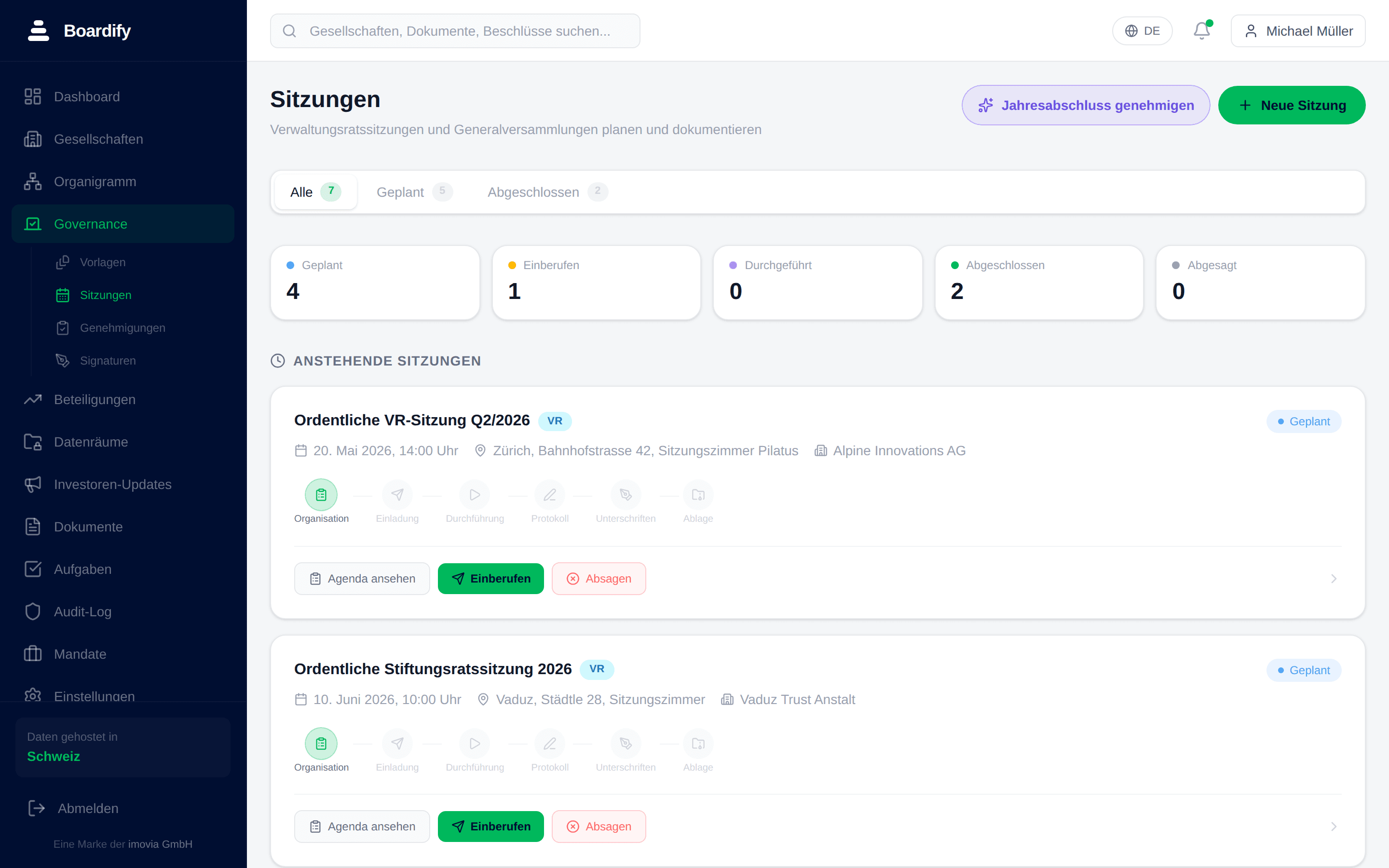Open Ordentliche VR-Sitzung Q2/2026 title
1389x868 pixels.
click(412, 420)
